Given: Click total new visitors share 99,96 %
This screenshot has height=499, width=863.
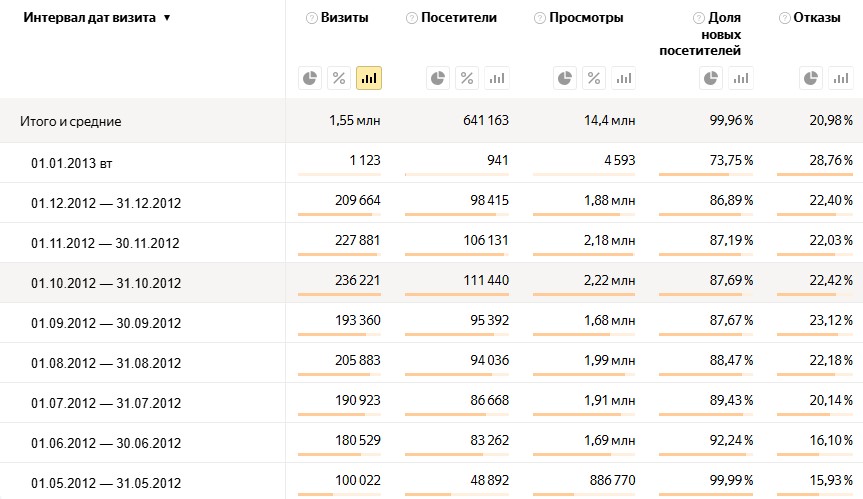Looking at the screenshot, I should point(731,120).
